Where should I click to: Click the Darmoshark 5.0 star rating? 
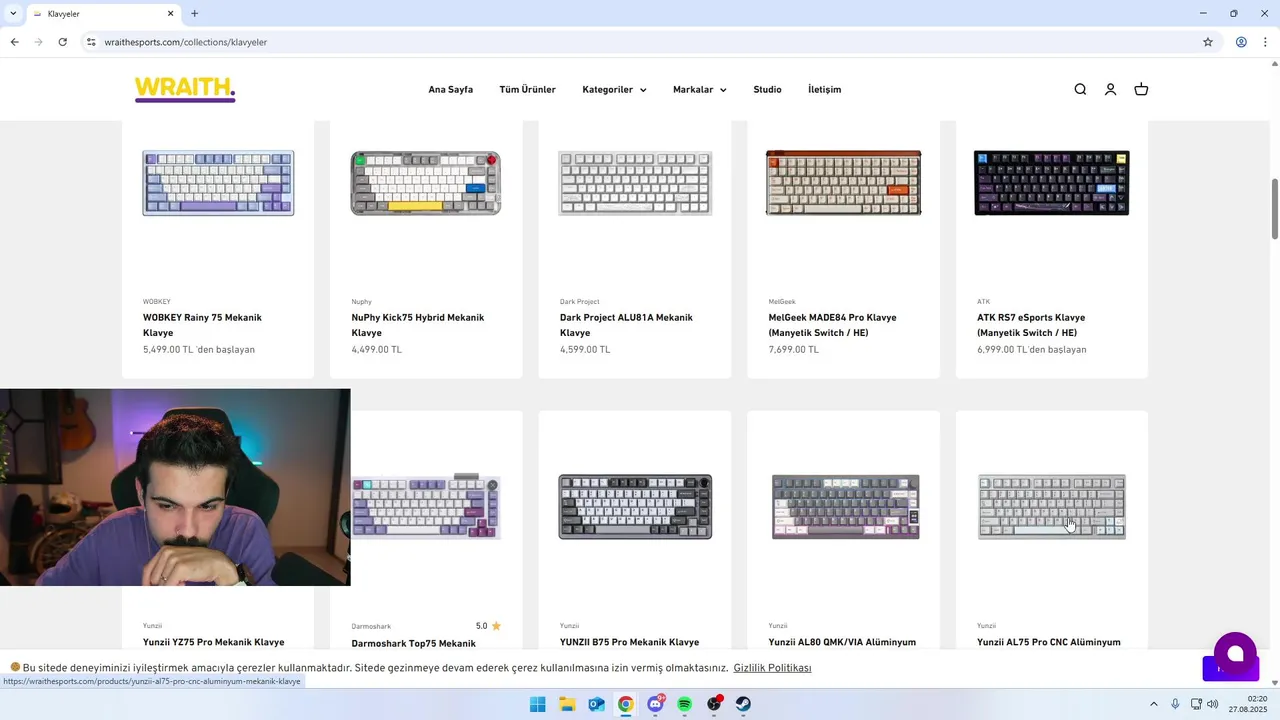pyautogui.click(x=488, y=626)
